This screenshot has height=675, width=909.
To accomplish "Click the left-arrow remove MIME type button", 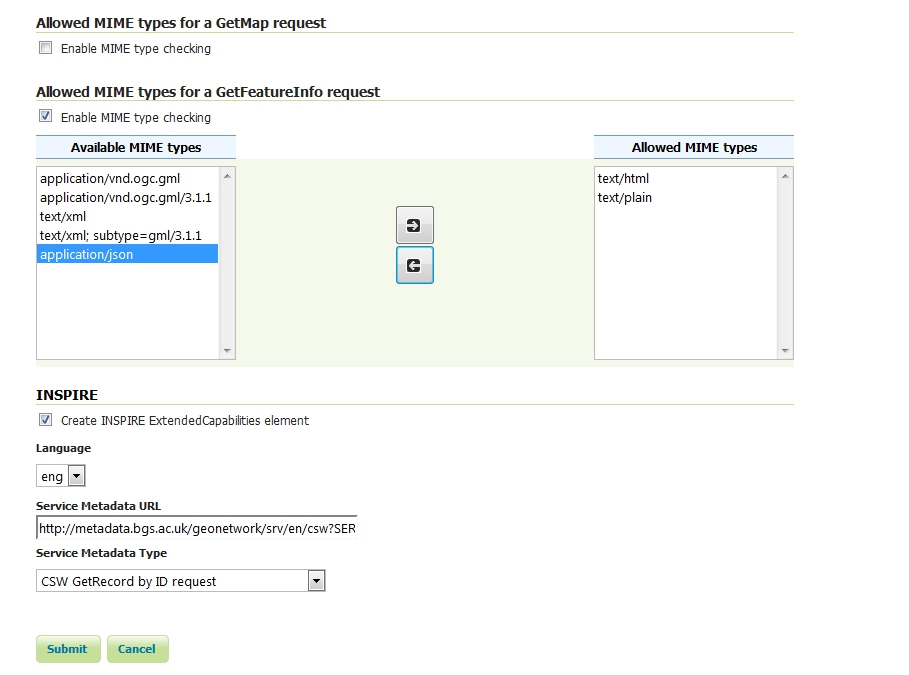I will coord(414,266).
